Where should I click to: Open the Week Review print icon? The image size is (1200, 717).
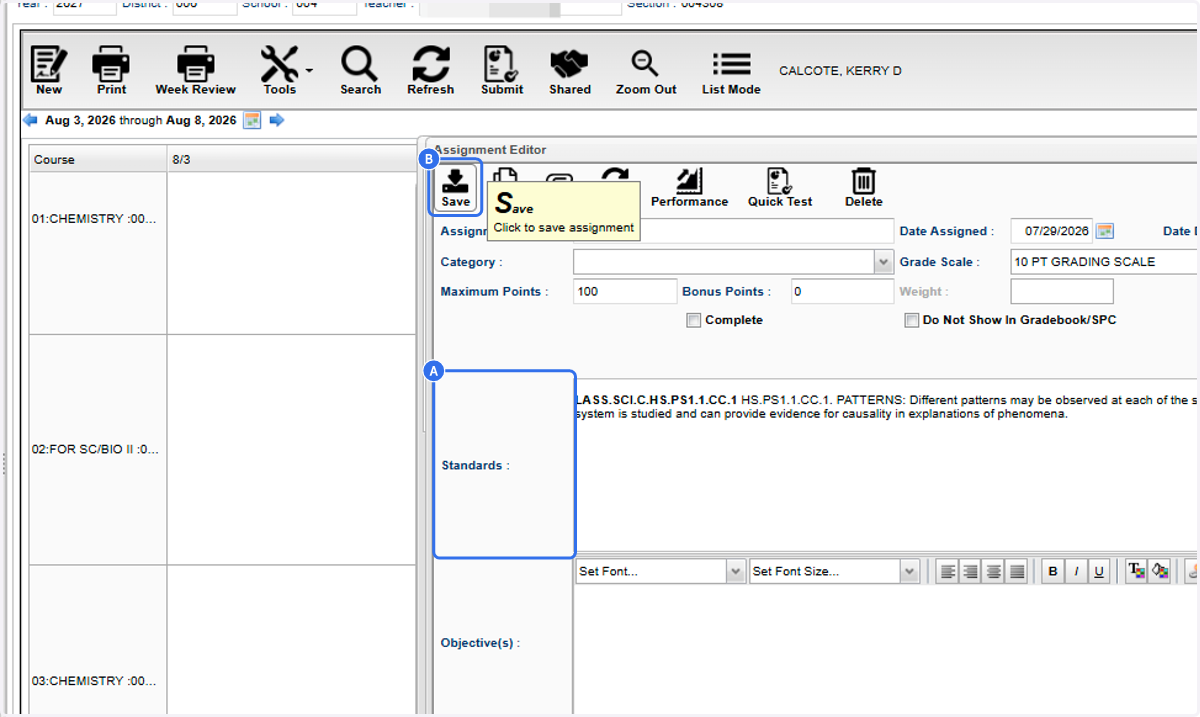[x=195, y=71]
